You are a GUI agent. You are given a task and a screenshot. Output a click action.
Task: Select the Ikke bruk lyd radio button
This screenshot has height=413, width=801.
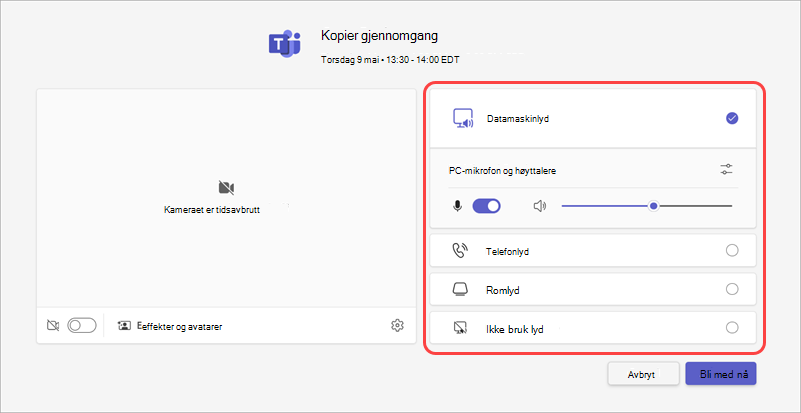point(732,328)
